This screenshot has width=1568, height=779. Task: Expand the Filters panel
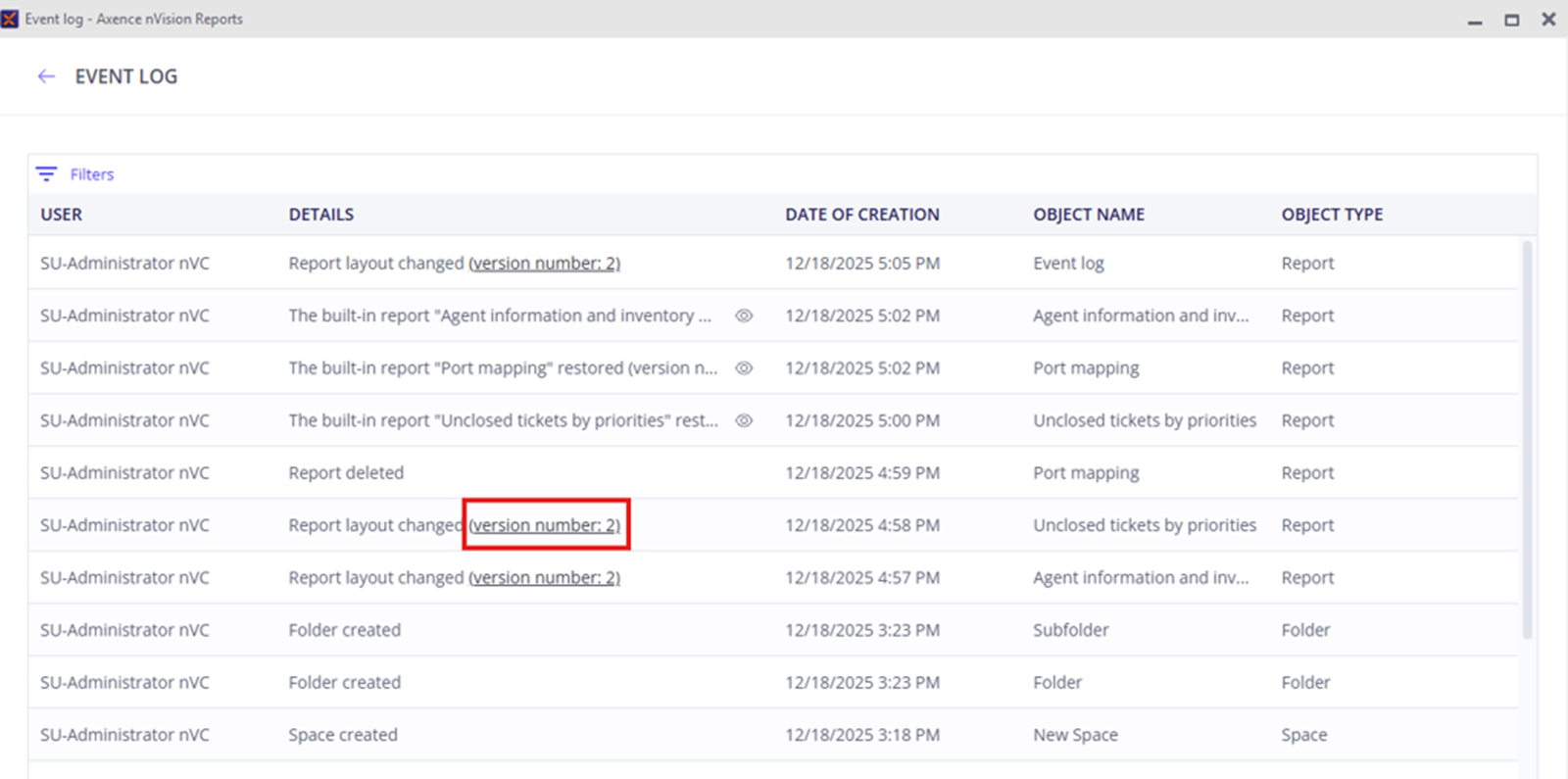91,174
